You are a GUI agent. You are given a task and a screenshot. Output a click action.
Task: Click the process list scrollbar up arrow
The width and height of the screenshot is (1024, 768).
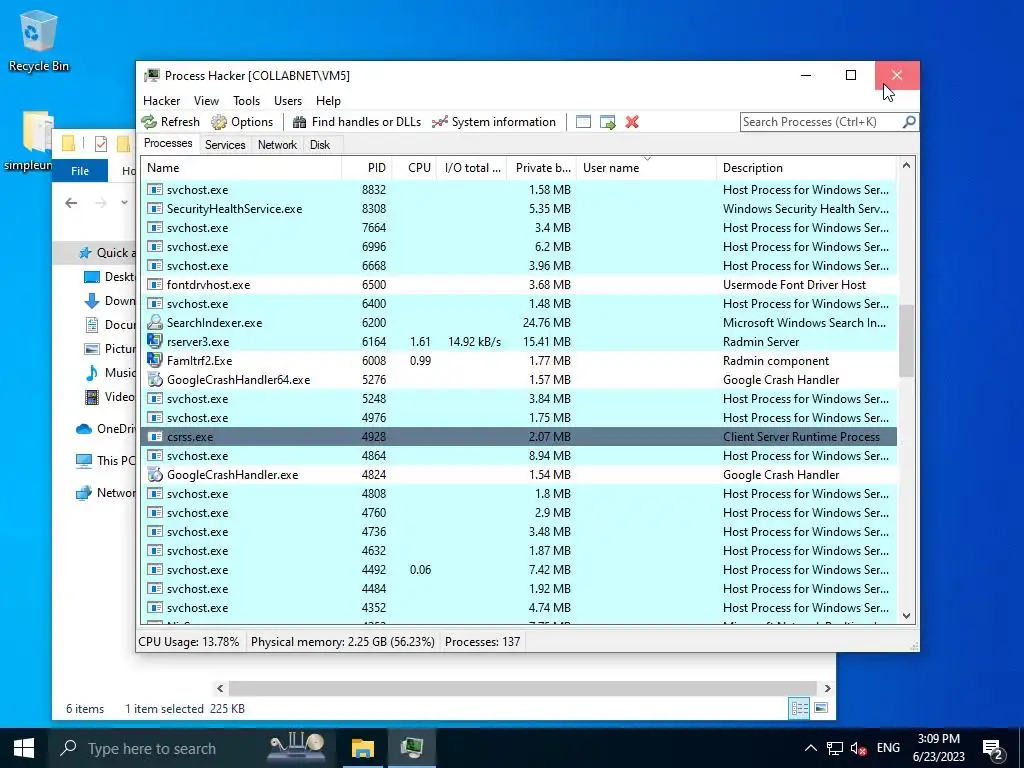[x=906, y=166]
